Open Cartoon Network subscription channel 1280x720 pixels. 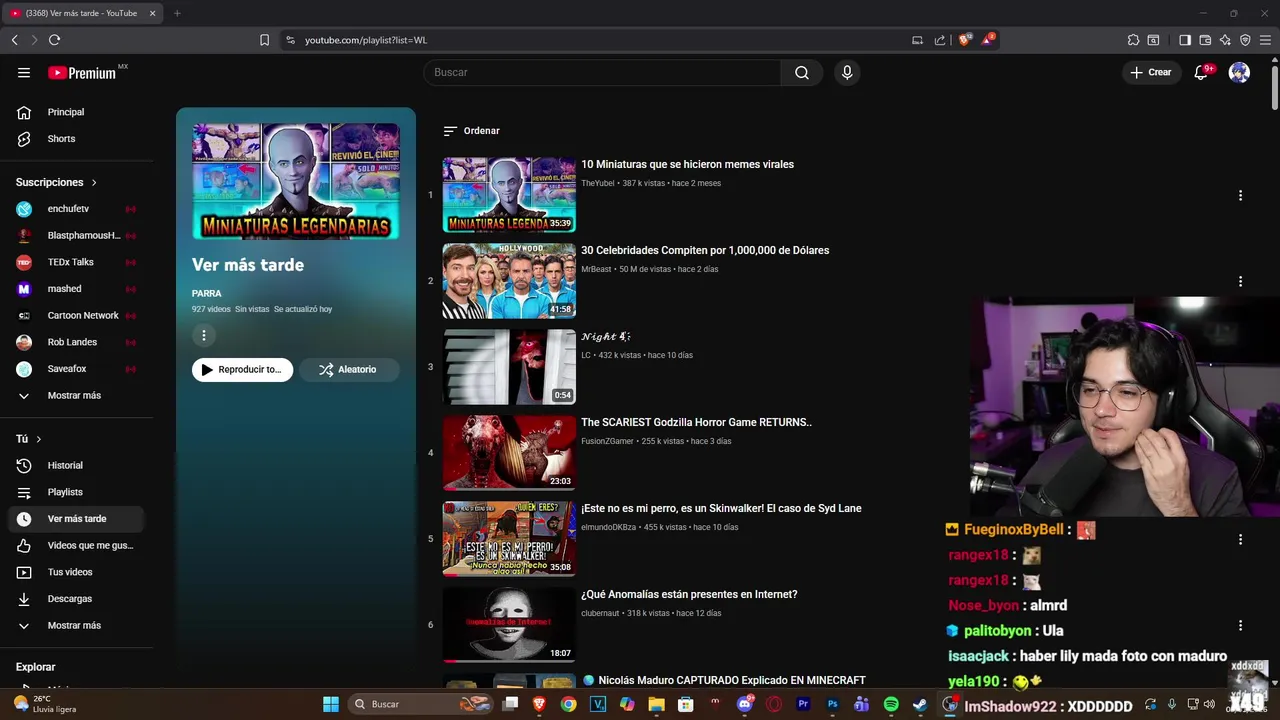tap(75, 315)
